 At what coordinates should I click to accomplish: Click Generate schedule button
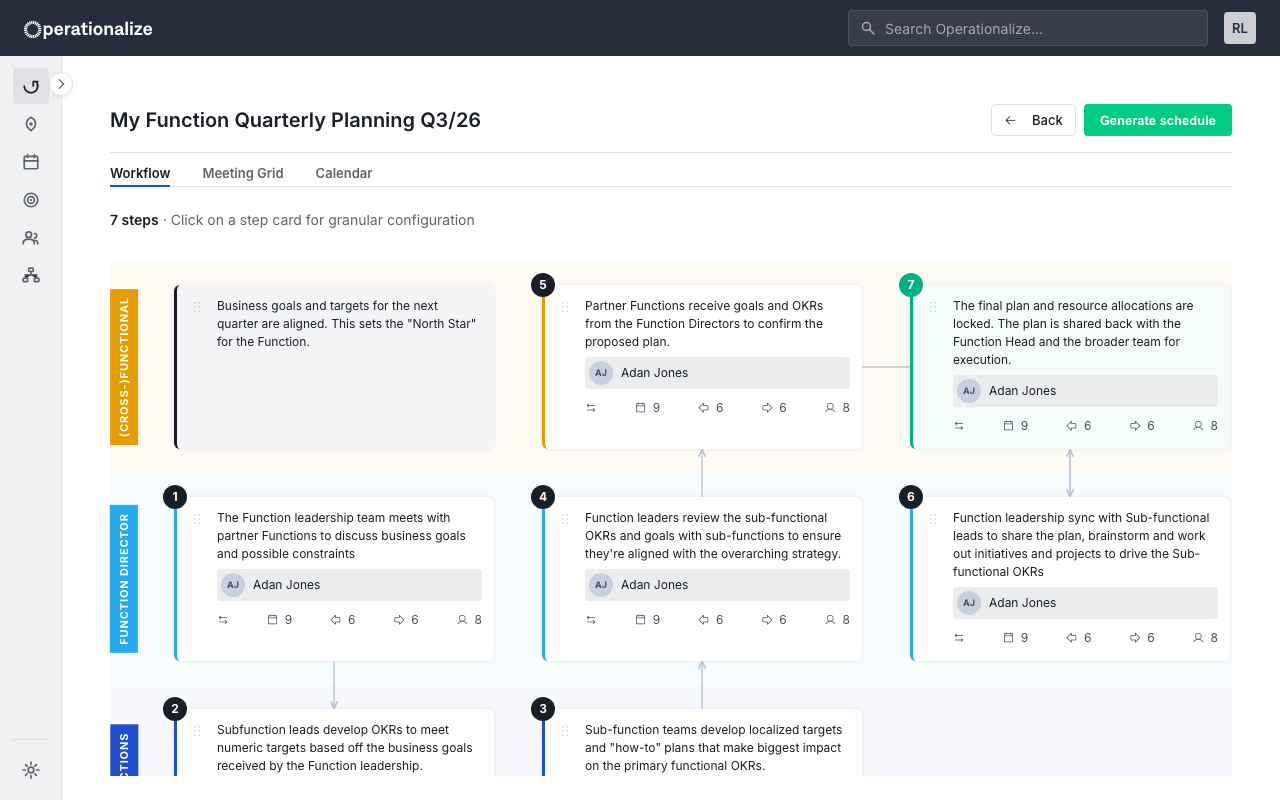pyautogui.click(x=1158, y=120)
